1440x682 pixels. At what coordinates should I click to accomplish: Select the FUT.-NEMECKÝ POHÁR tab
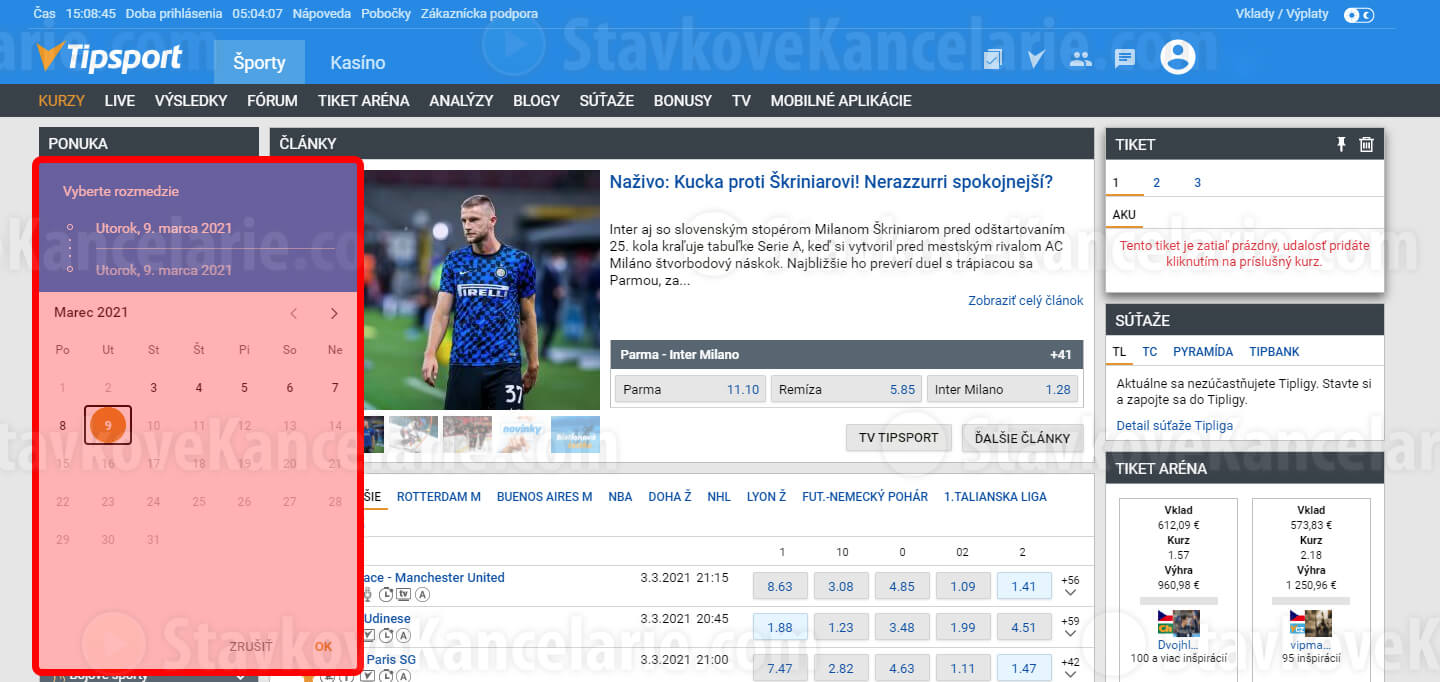coord(865,497)
